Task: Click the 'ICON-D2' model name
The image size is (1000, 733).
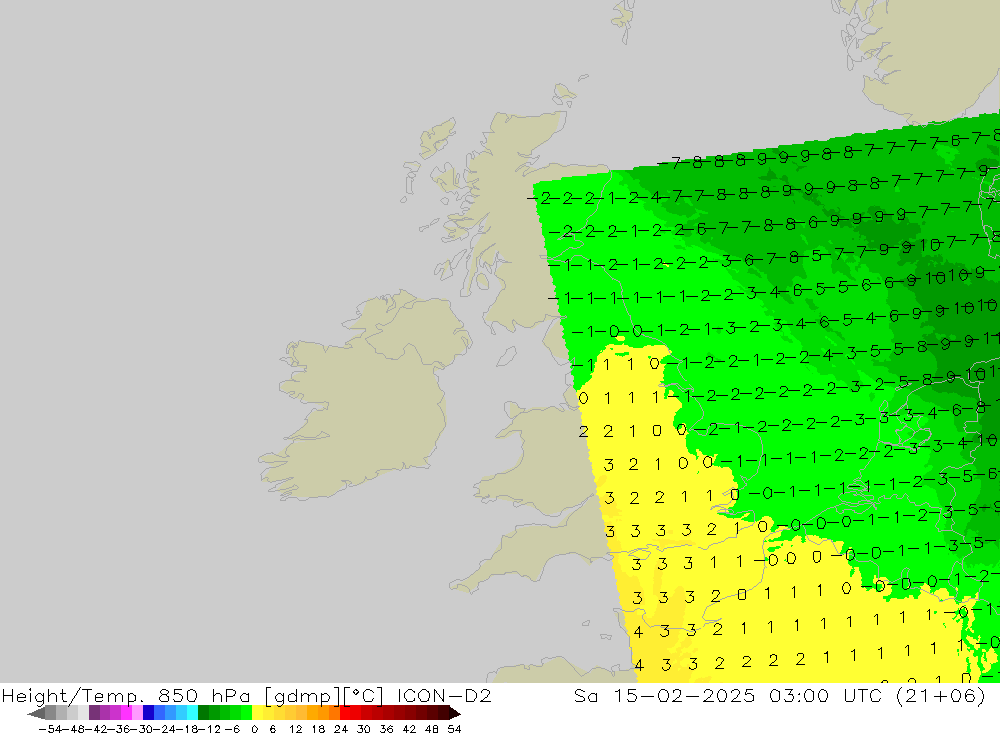Action: pos(444,695)
